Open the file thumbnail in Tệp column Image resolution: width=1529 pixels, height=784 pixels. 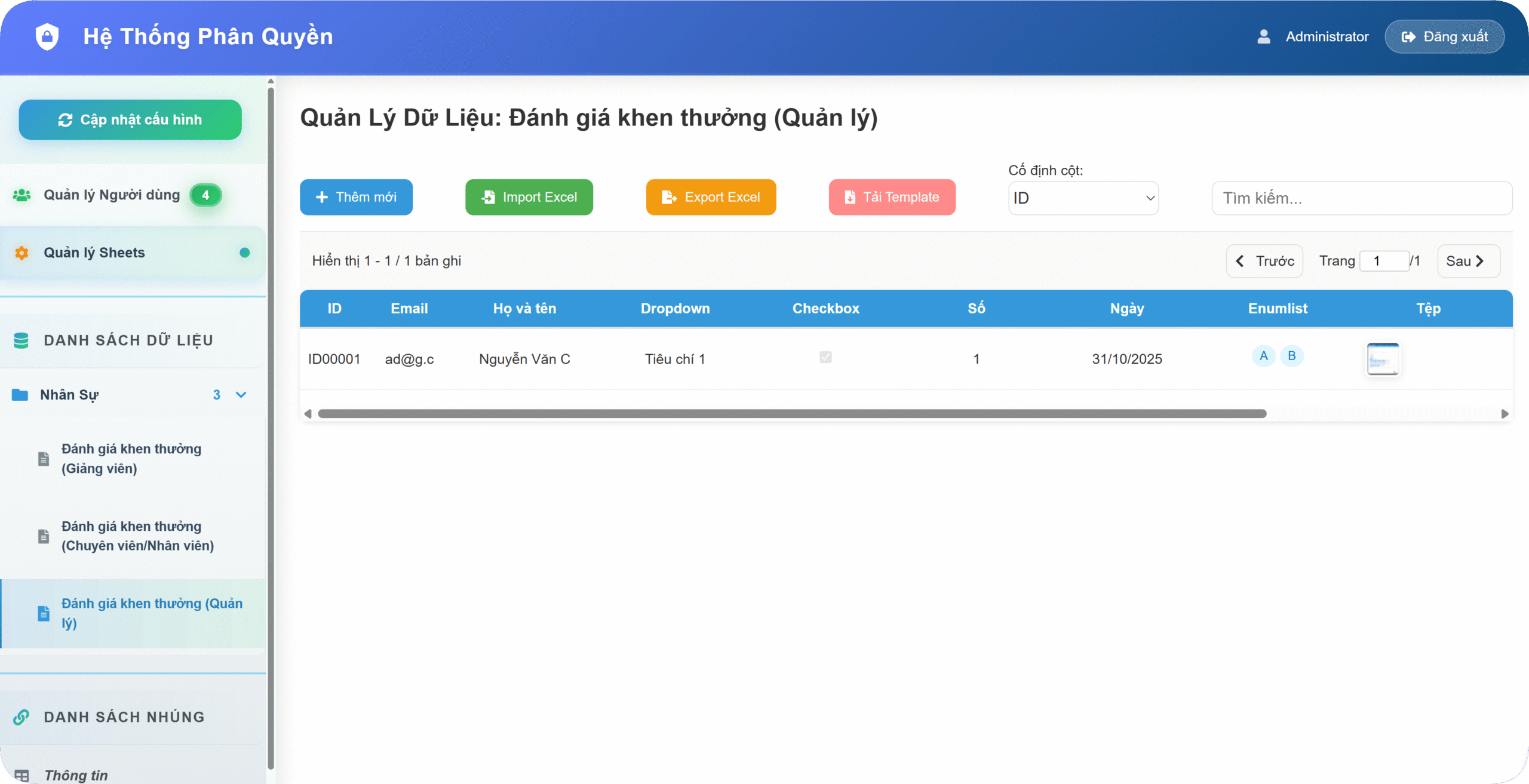click(x=1383, y=359)
